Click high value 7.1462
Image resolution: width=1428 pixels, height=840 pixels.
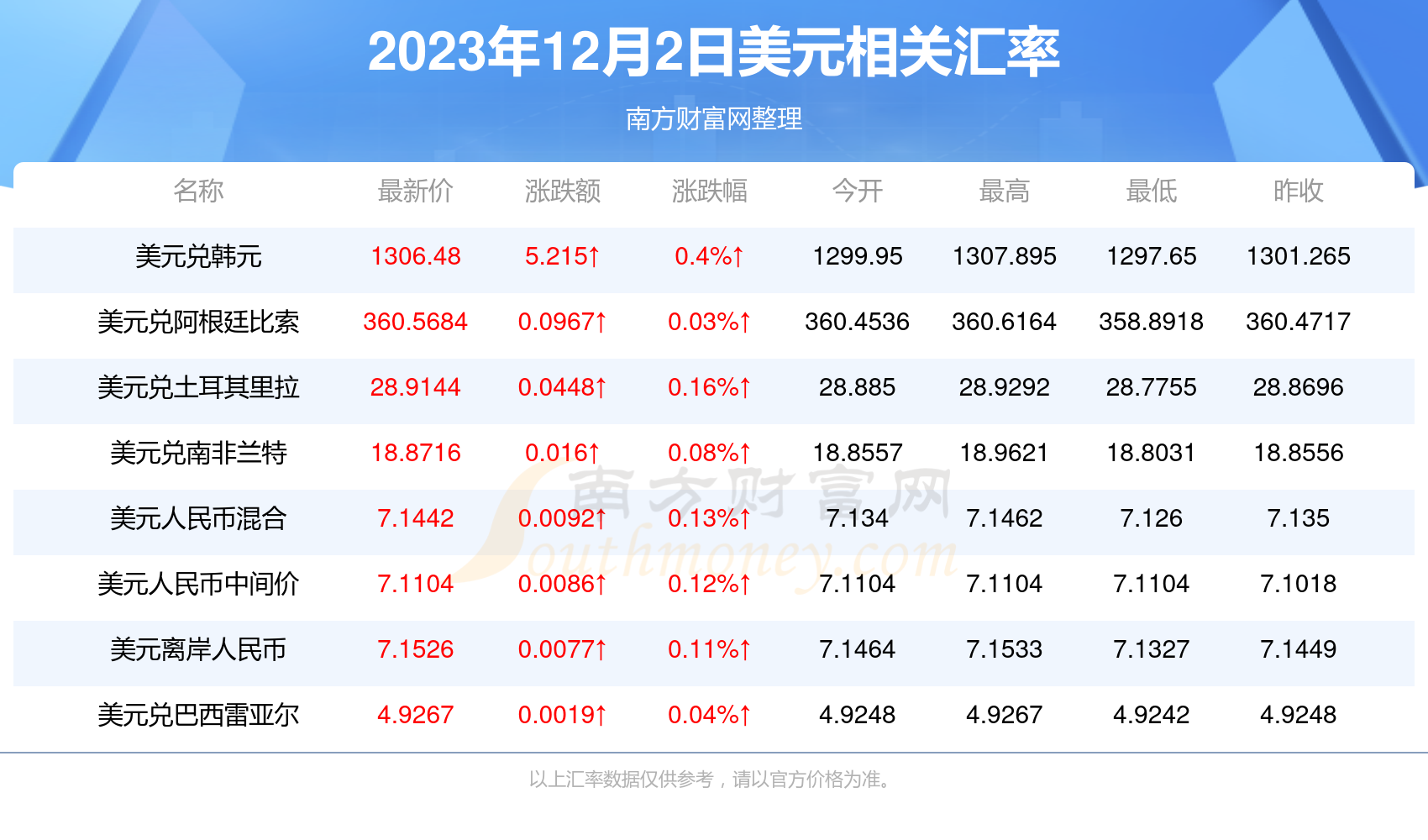(1005, 518)
